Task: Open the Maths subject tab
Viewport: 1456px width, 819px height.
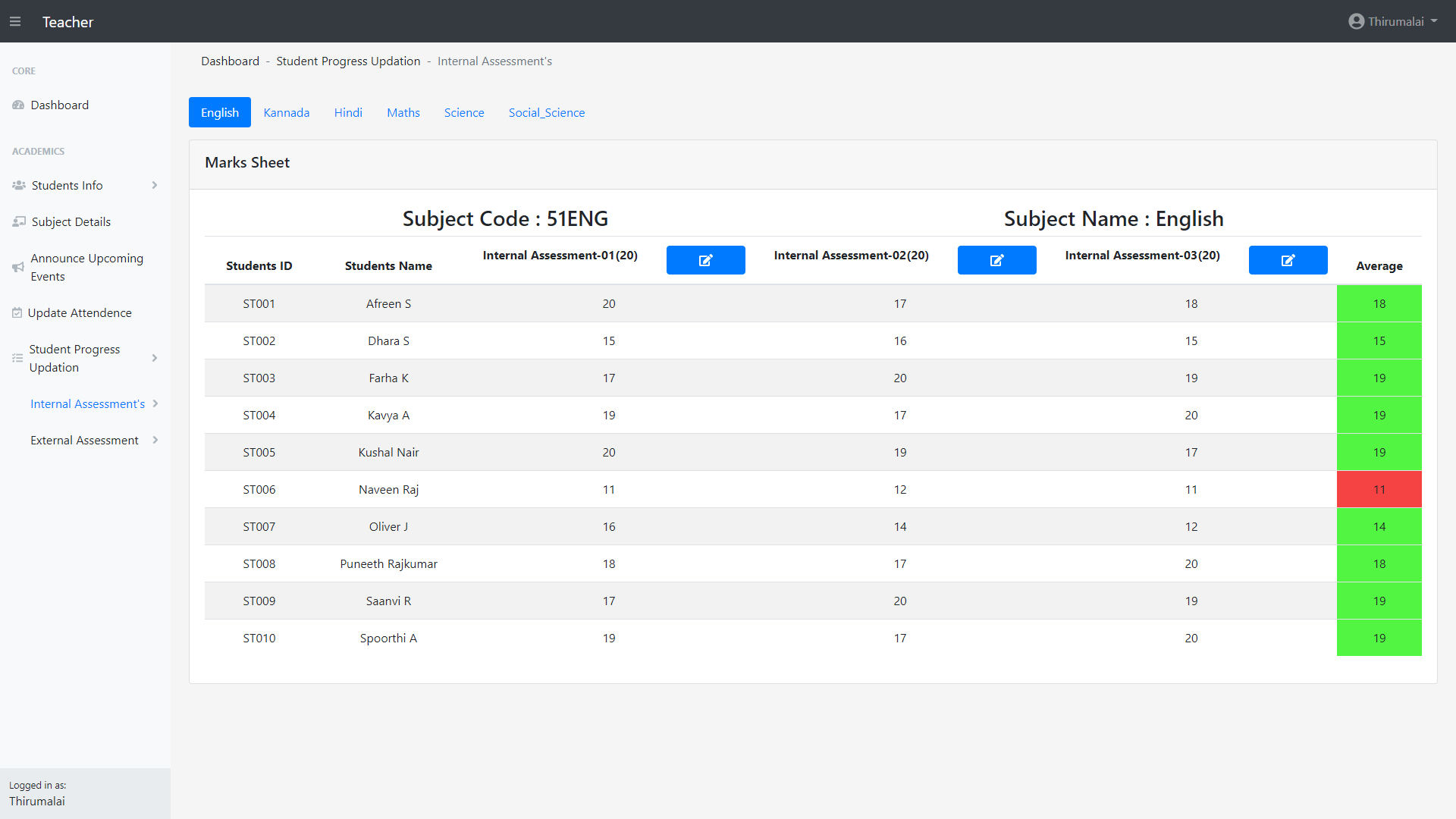Action: click(403, 113)
